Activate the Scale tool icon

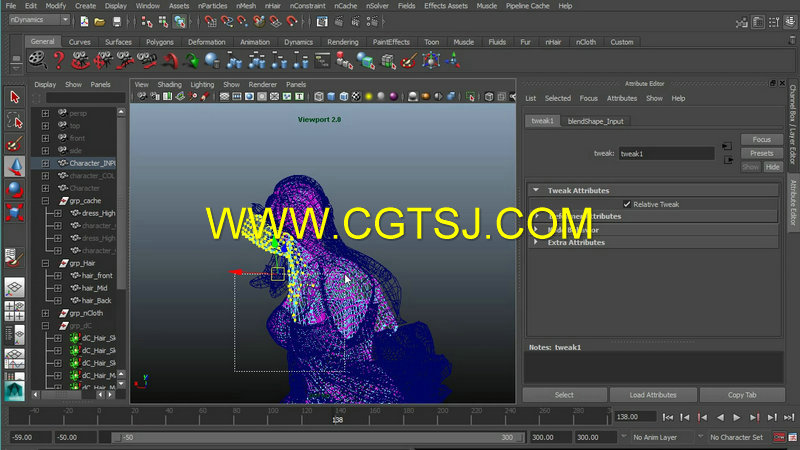point(14,212)
